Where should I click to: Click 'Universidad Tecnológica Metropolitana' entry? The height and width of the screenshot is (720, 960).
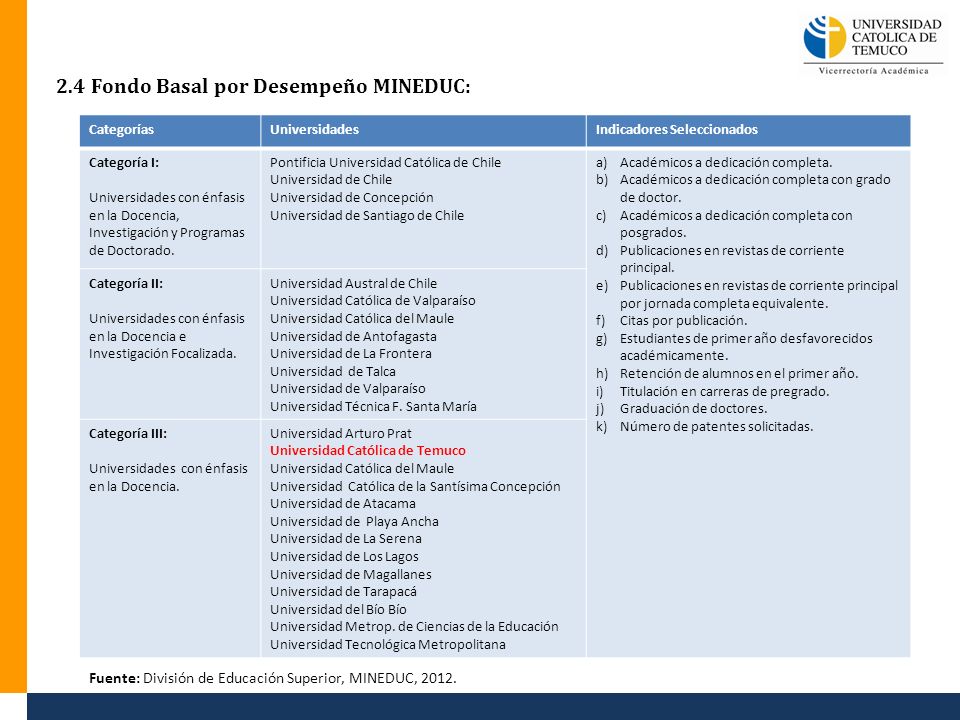coord(388,644)
